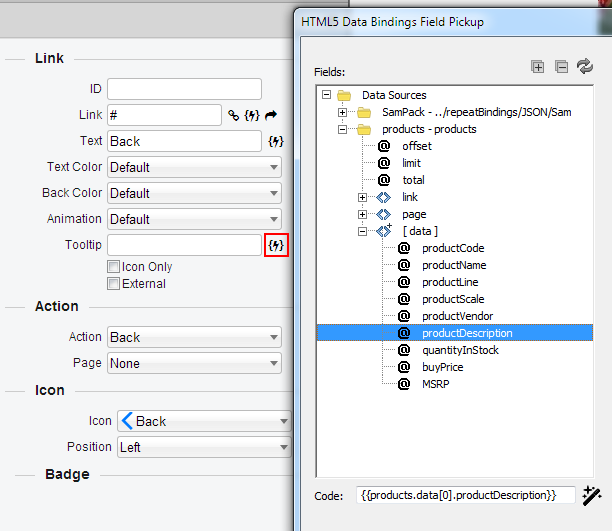Screen dimensions: 612x531
Task: Open the Position dropdown set to Left
Action: point(204,447)
